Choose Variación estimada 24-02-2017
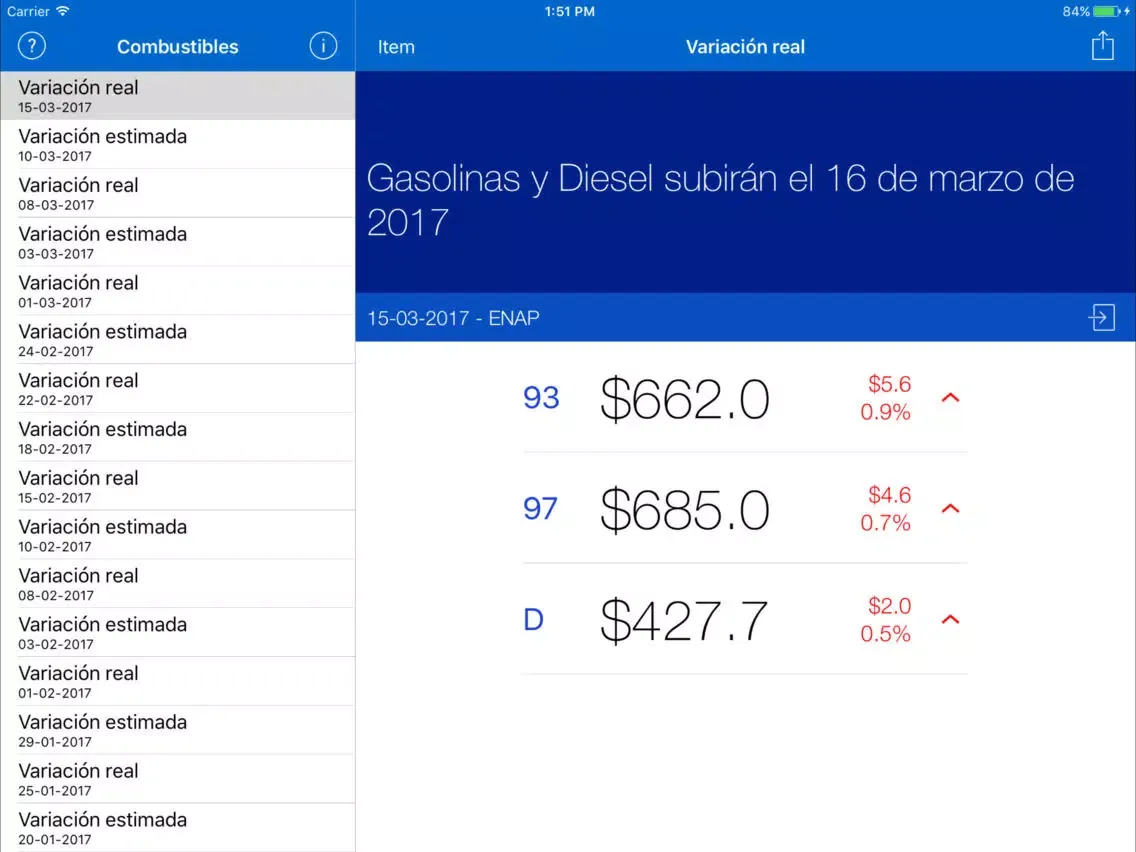Screen dimensions: 1136x852 tap(178, 340)
